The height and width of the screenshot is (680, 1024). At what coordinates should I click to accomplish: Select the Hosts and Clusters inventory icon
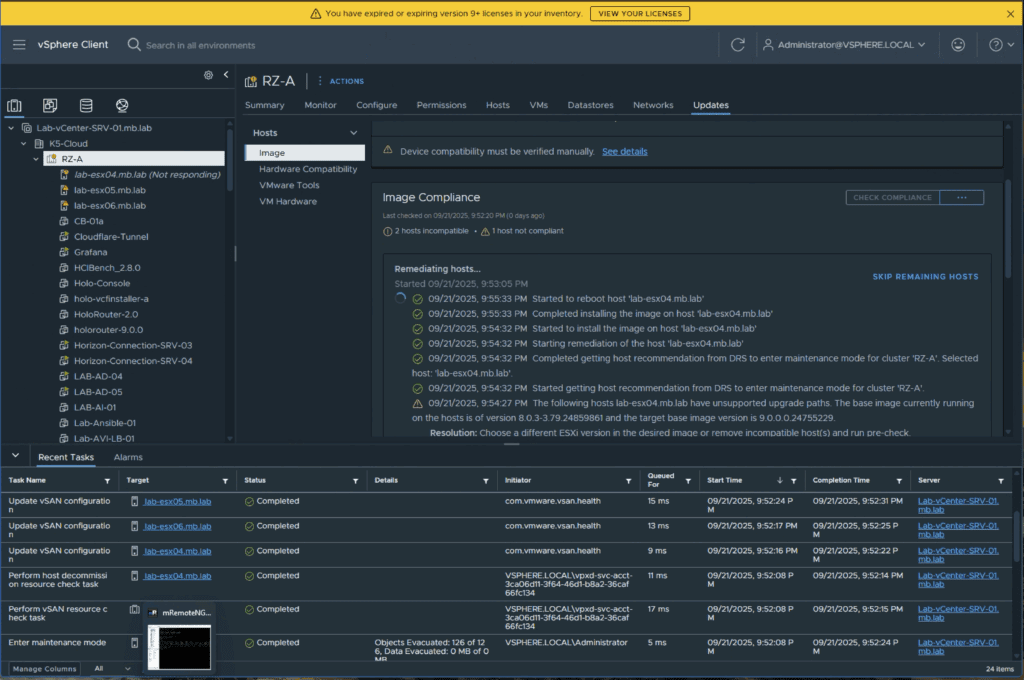coord(15,105)
